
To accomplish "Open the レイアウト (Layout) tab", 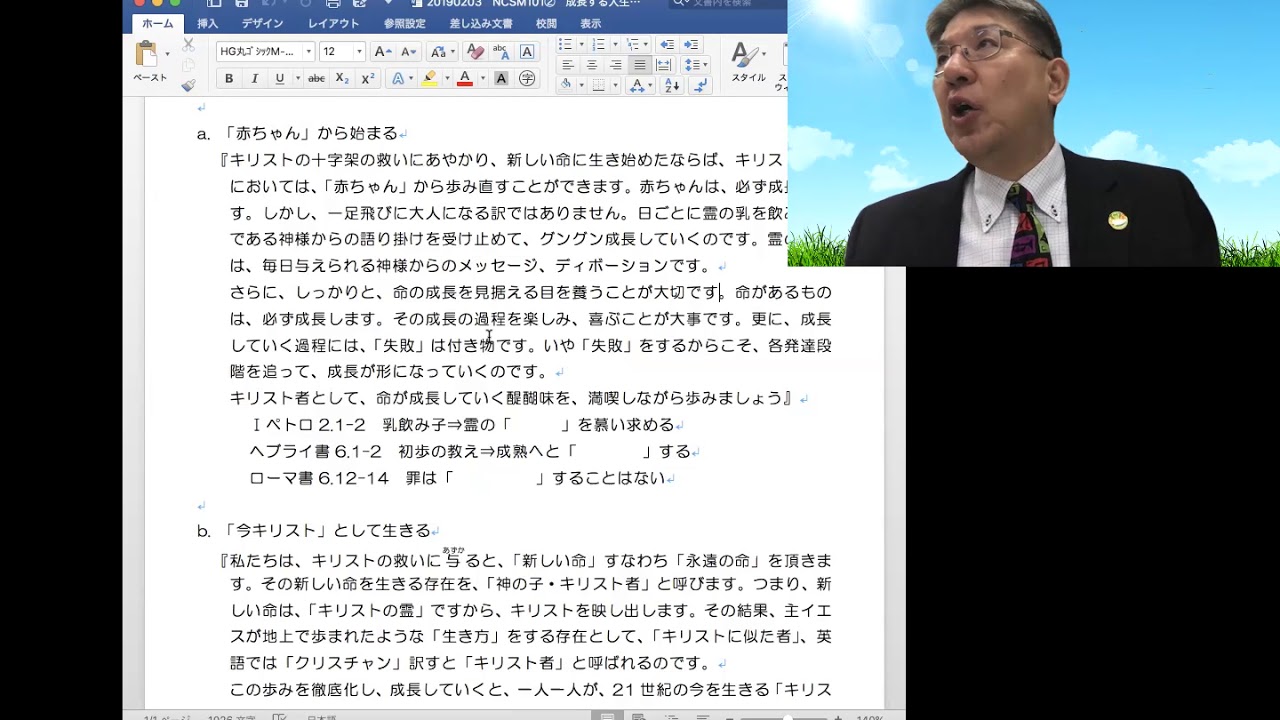I will 333,23.
